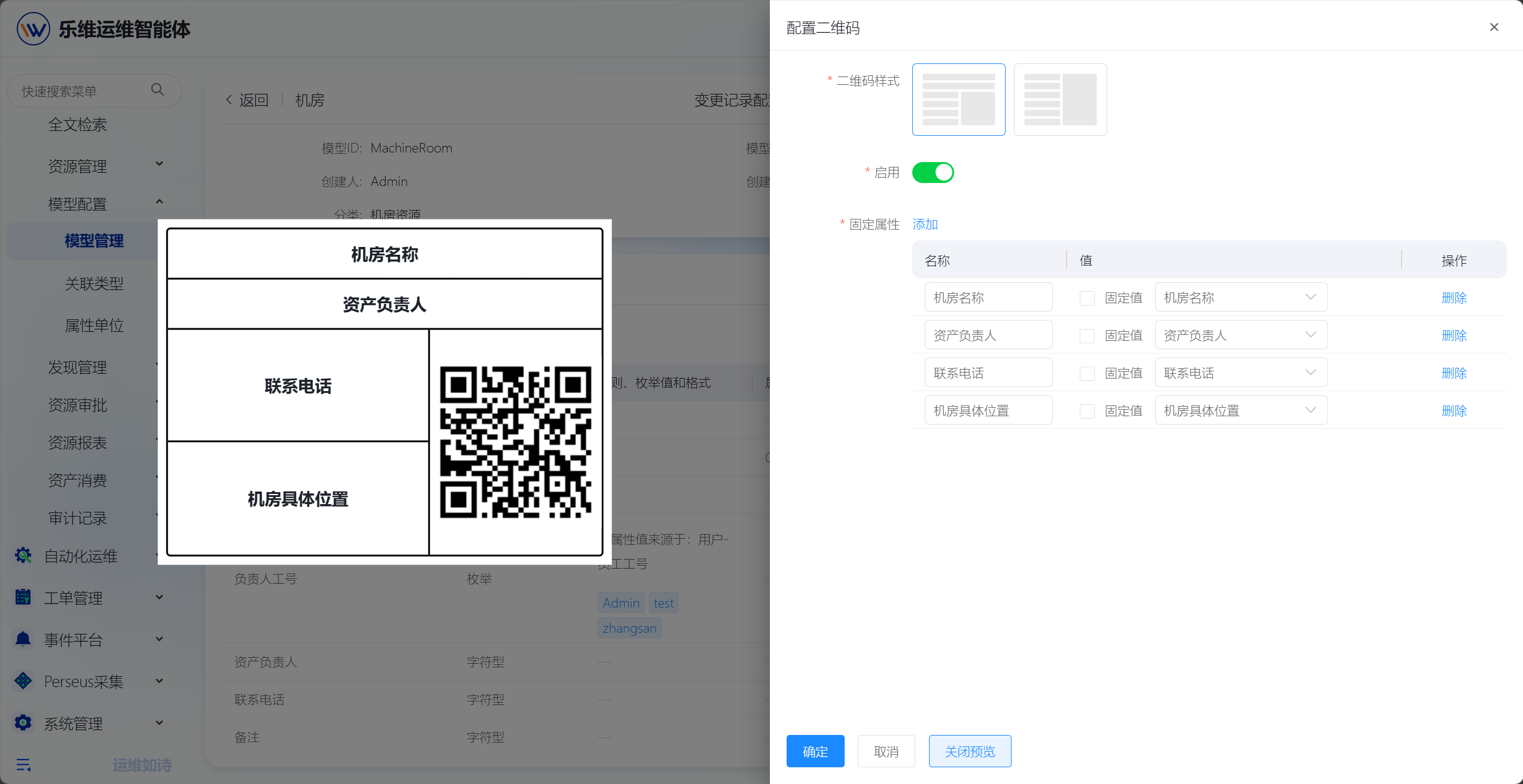Click the 事件平台 bell icon
The width and height of the screenshot is (1523, 784).
coord(23,639)
